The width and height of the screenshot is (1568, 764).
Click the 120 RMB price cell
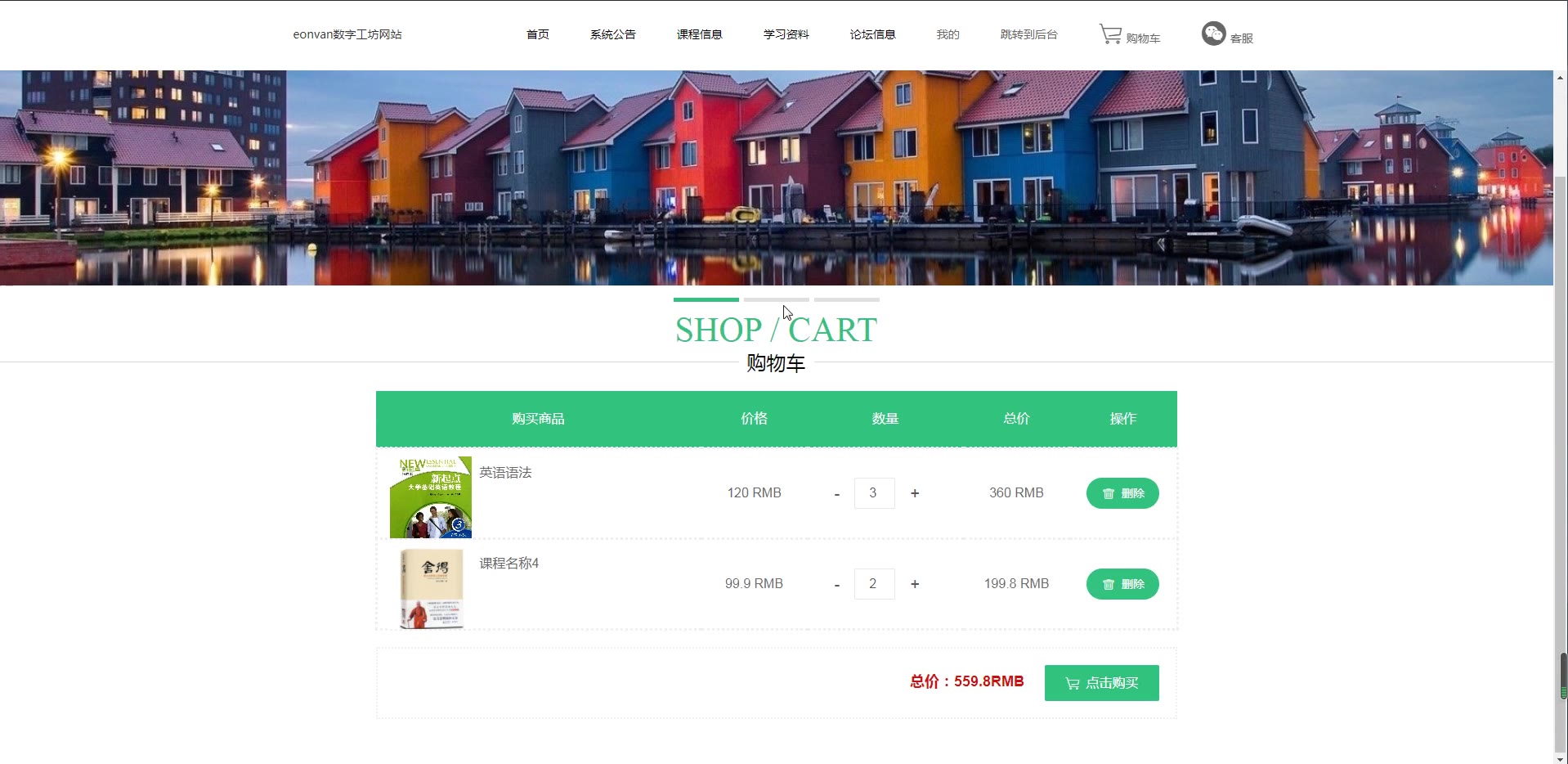coord(754,493)
